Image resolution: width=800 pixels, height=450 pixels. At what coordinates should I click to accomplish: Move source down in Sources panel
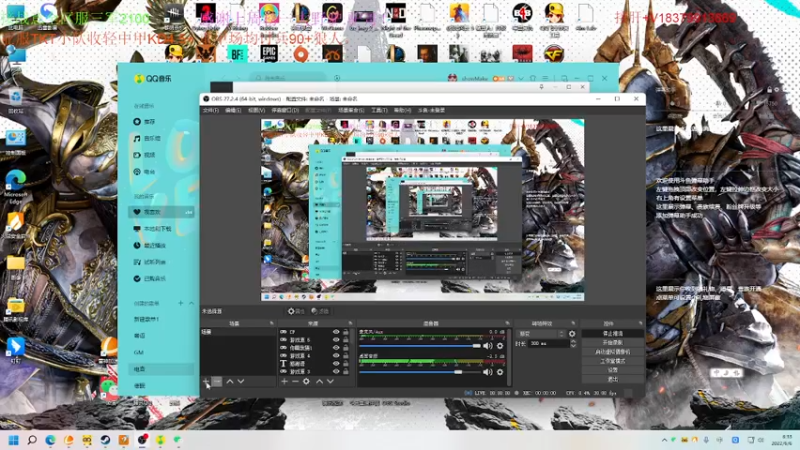point(330,381)
